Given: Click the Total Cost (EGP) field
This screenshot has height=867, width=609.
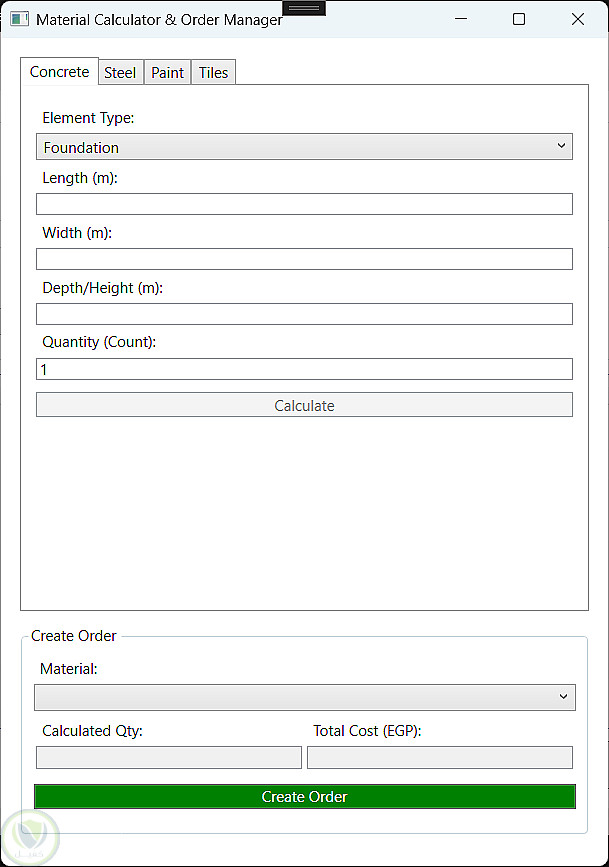Looking at the screenshot, I should tap(440, 758).
